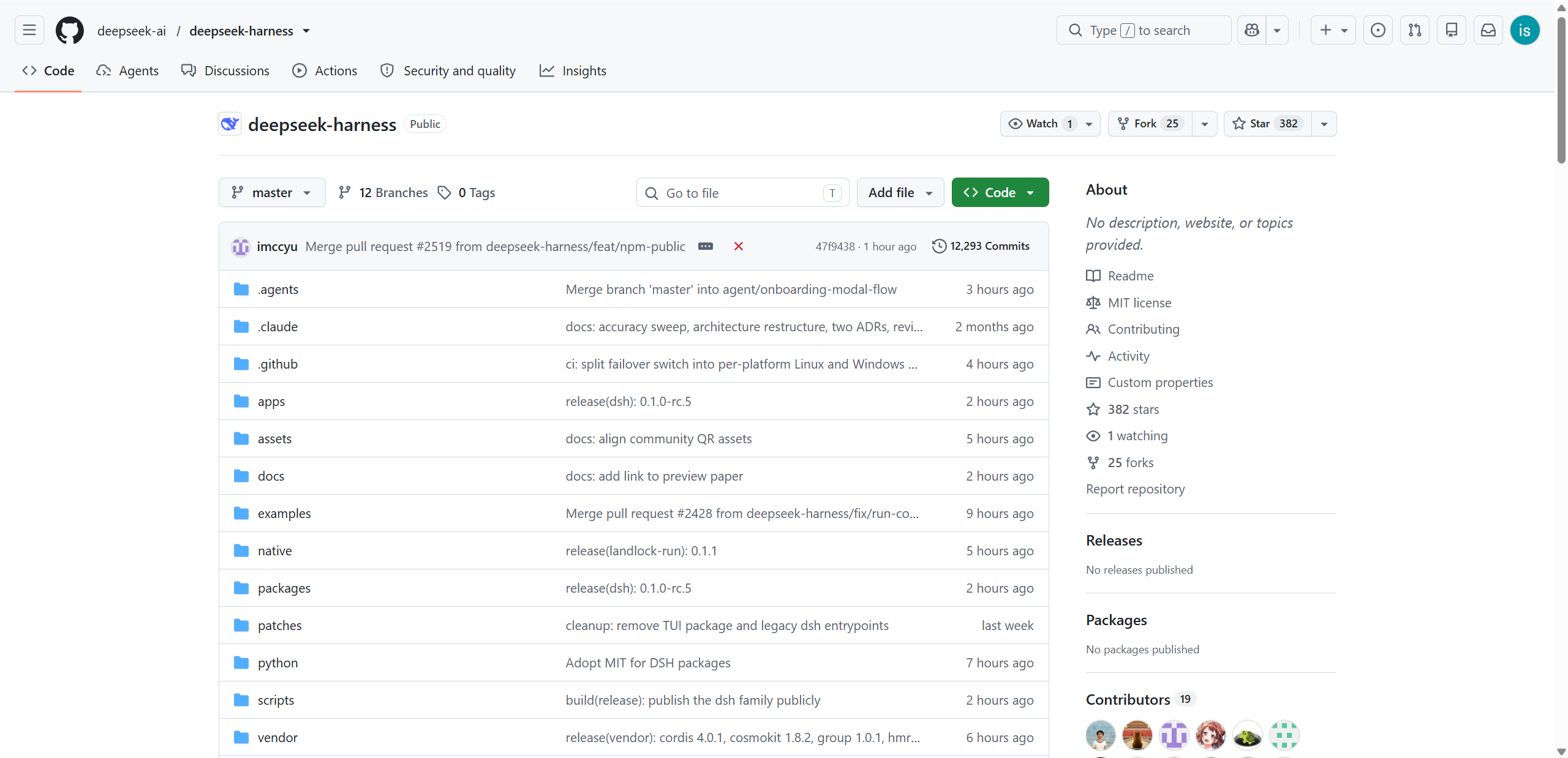Open commit hash 47f9438
The width and height of the screenshot is (1568, 758).
click(x=835, y=246)
